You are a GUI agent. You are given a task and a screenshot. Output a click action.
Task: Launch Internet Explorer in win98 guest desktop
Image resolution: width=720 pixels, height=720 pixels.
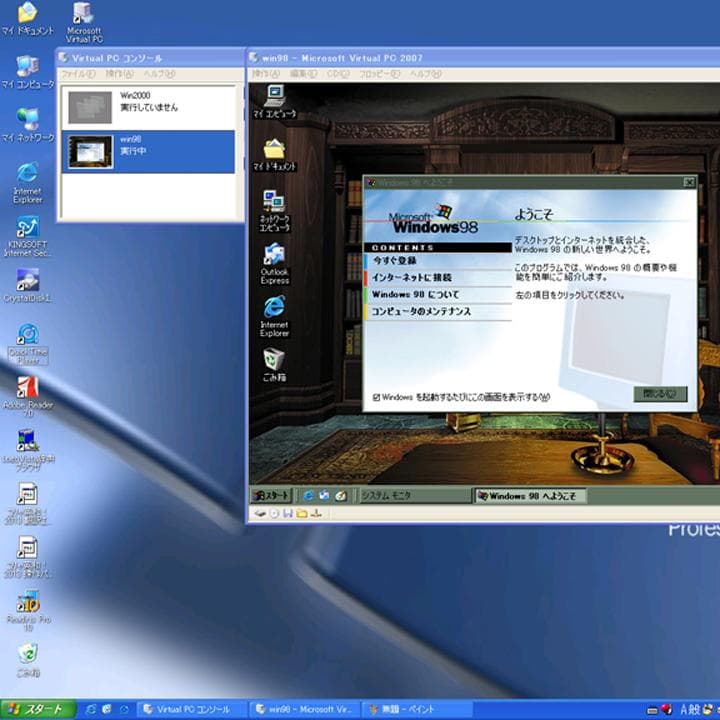tap(275, 317)
